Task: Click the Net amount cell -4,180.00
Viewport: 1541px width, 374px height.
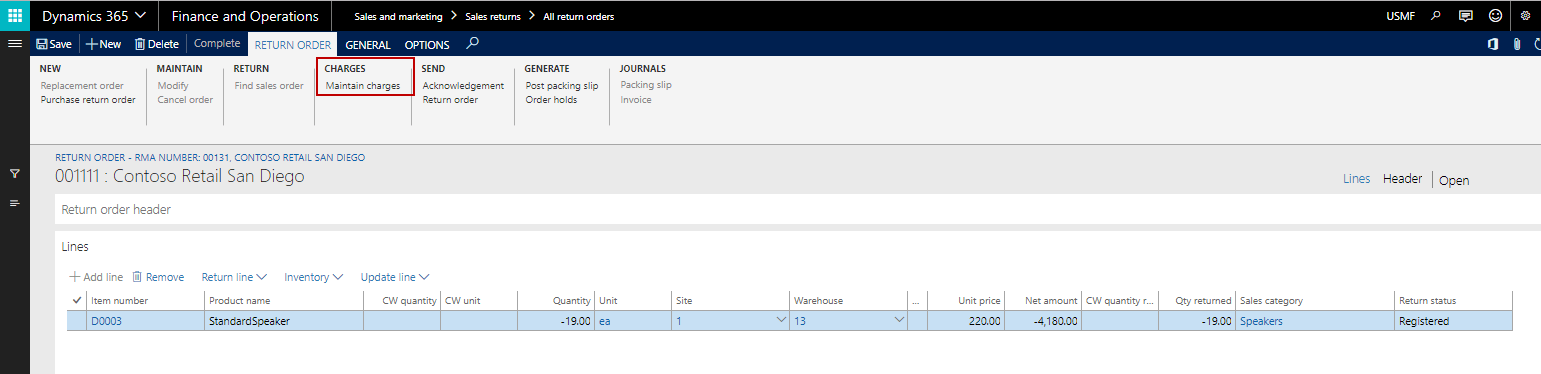Action: click(1044, 321)
